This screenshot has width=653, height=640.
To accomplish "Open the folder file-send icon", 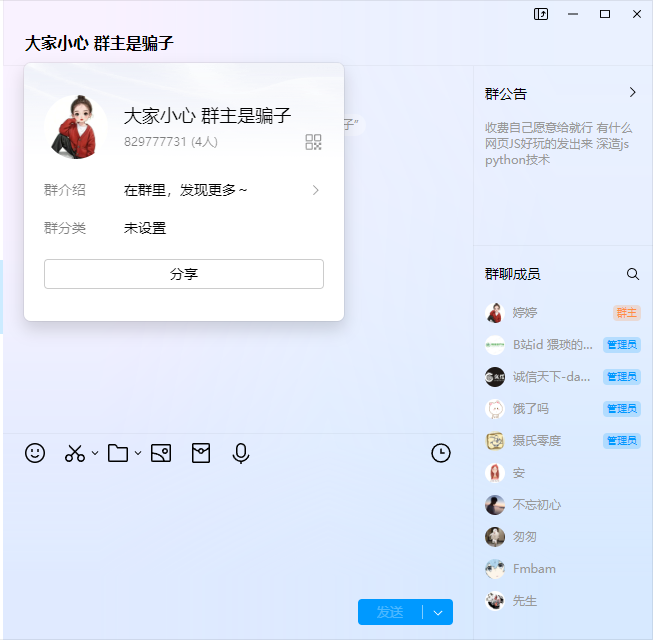I will [118, 453].
